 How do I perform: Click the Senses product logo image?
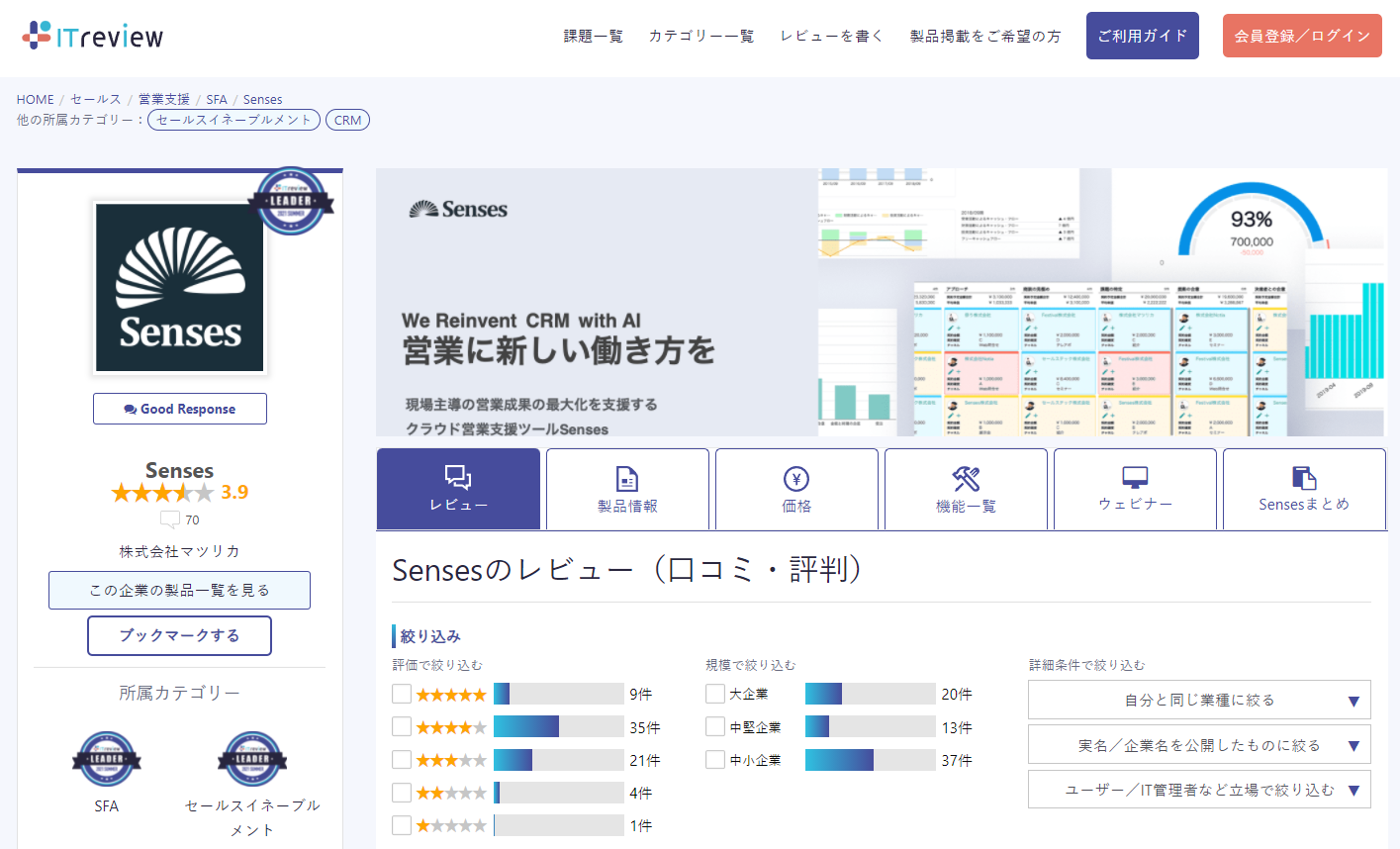tap(180, 287)
